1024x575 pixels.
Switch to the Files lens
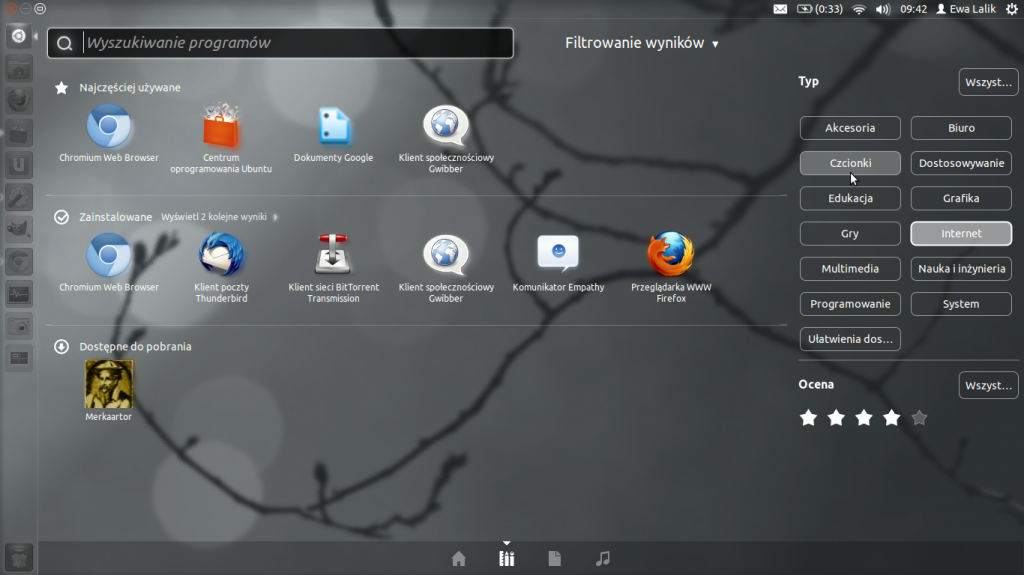(554, 559)
